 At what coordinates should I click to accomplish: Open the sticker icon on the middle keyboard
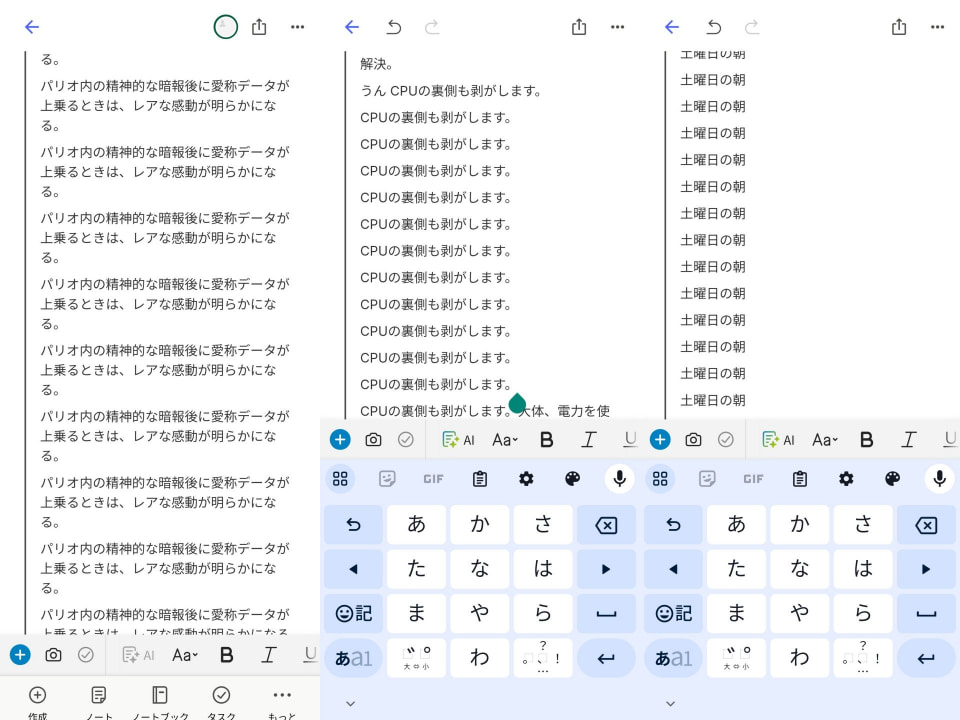[387, 479]
